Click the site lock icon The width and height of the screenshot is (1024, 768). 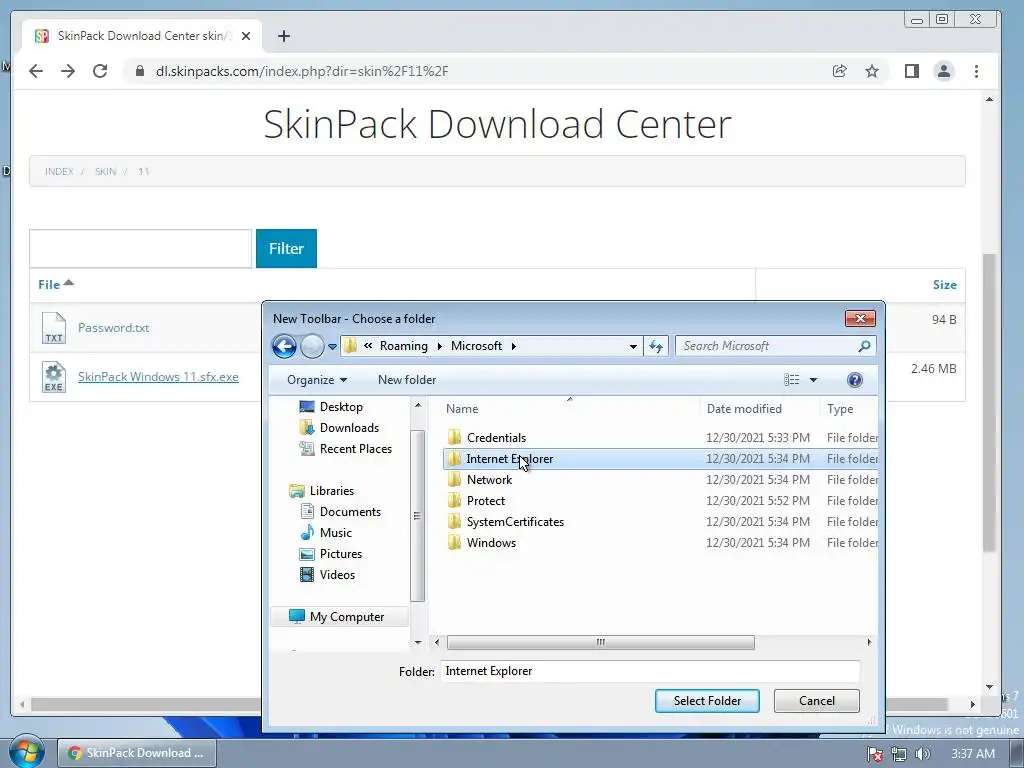tap(140, 71)
